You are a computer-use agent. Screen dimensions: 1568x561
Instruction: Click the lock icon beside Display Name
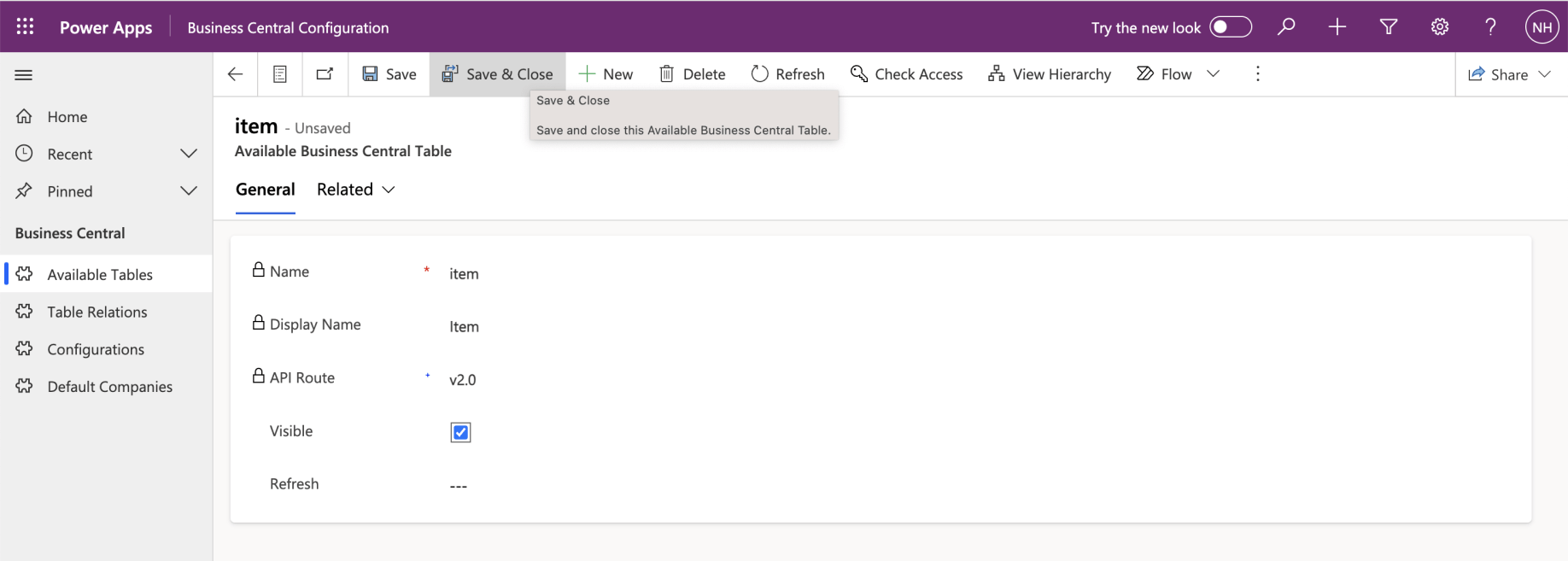[x=259, y=323]
